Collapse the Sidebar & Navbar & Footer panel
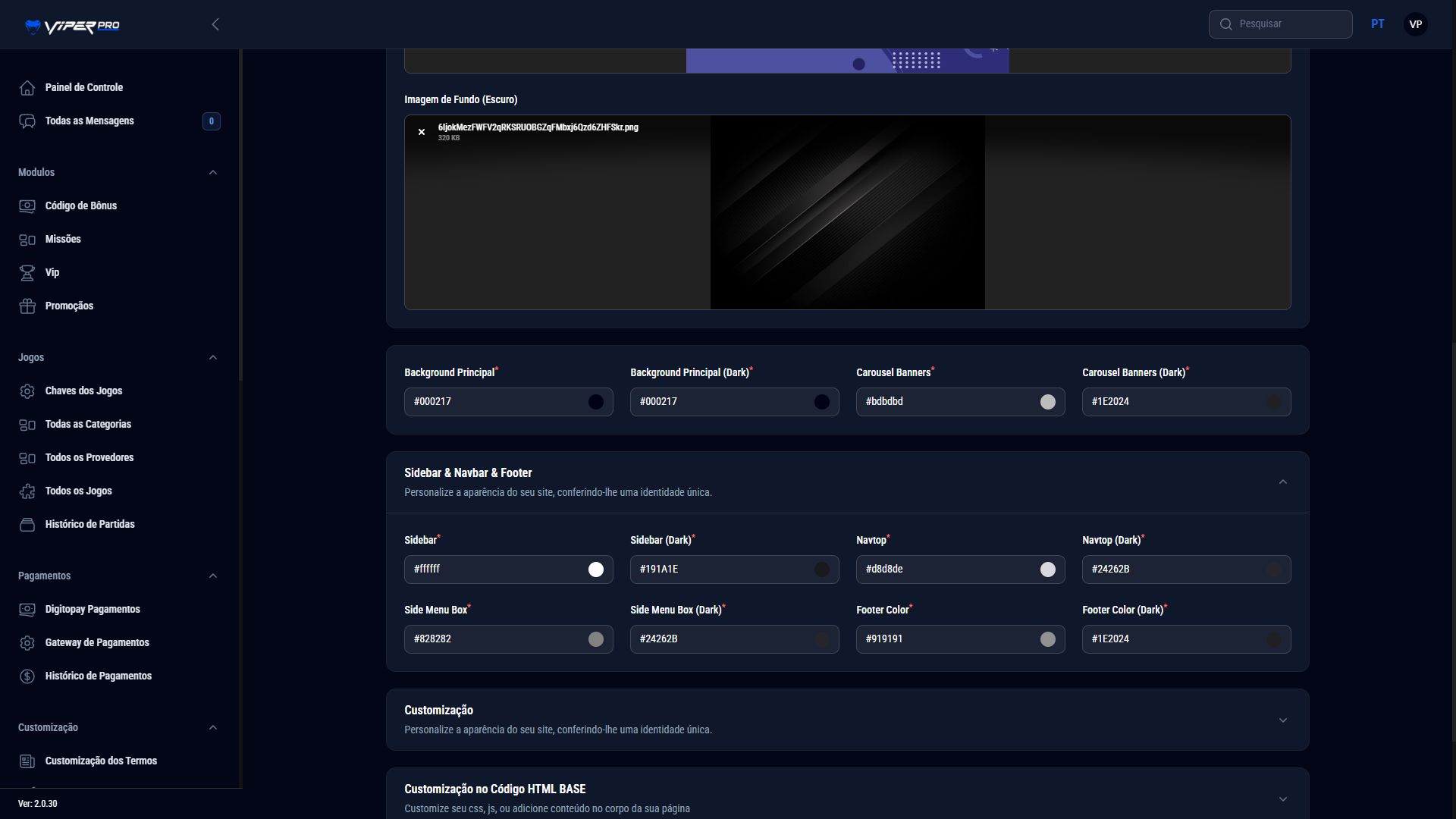The height and width of the screenshot is (819, 1456). (1282, 482)
